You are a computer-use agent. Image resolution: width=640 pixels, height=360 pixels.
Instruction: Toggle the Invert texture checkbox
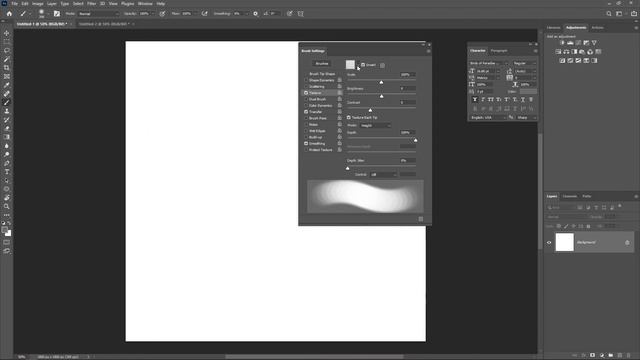pos(363,65)
